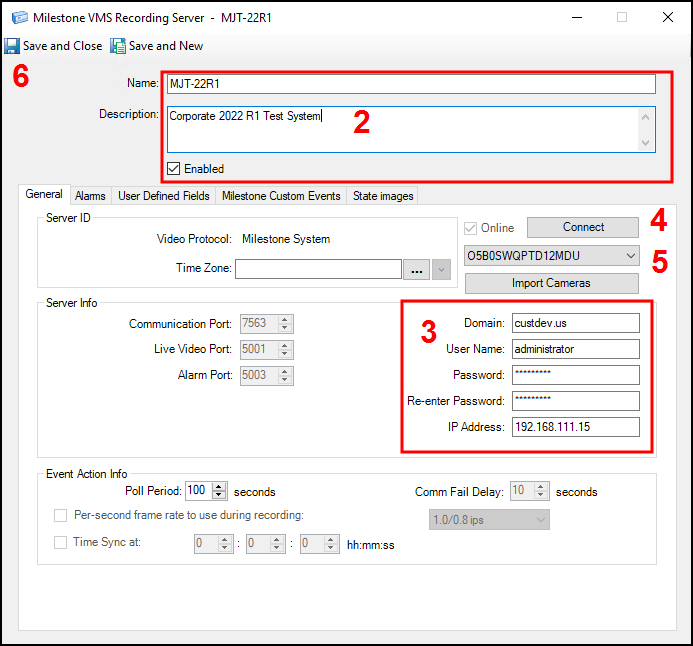Image resolution: width=693 pixels, height=646 pixels.
Task: Click the Connect button
Action: tap(583, 227)
